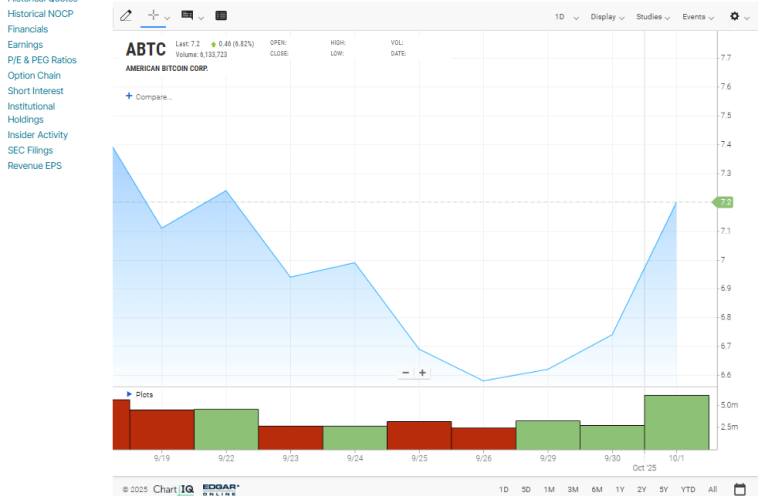The width and height of the screenshot is (758, 496).
Task: Click the 9/26 red volume bar
Action: click(484, 438)
